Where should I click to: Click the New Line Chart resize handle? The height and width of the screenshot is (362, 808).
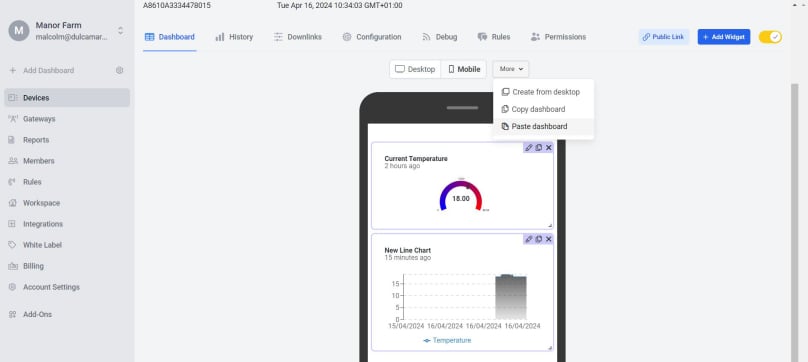(550, 348)
